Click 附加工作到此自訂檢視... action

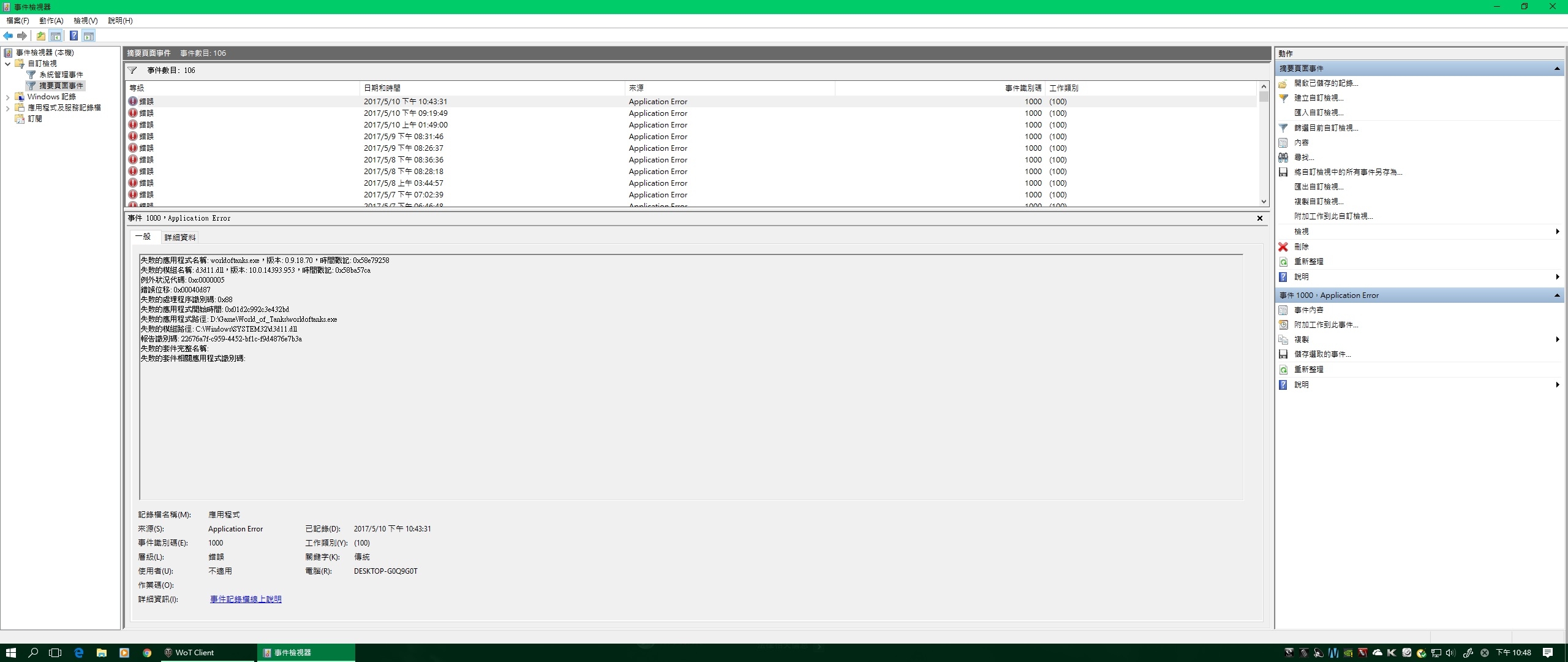click(1333, 216)
